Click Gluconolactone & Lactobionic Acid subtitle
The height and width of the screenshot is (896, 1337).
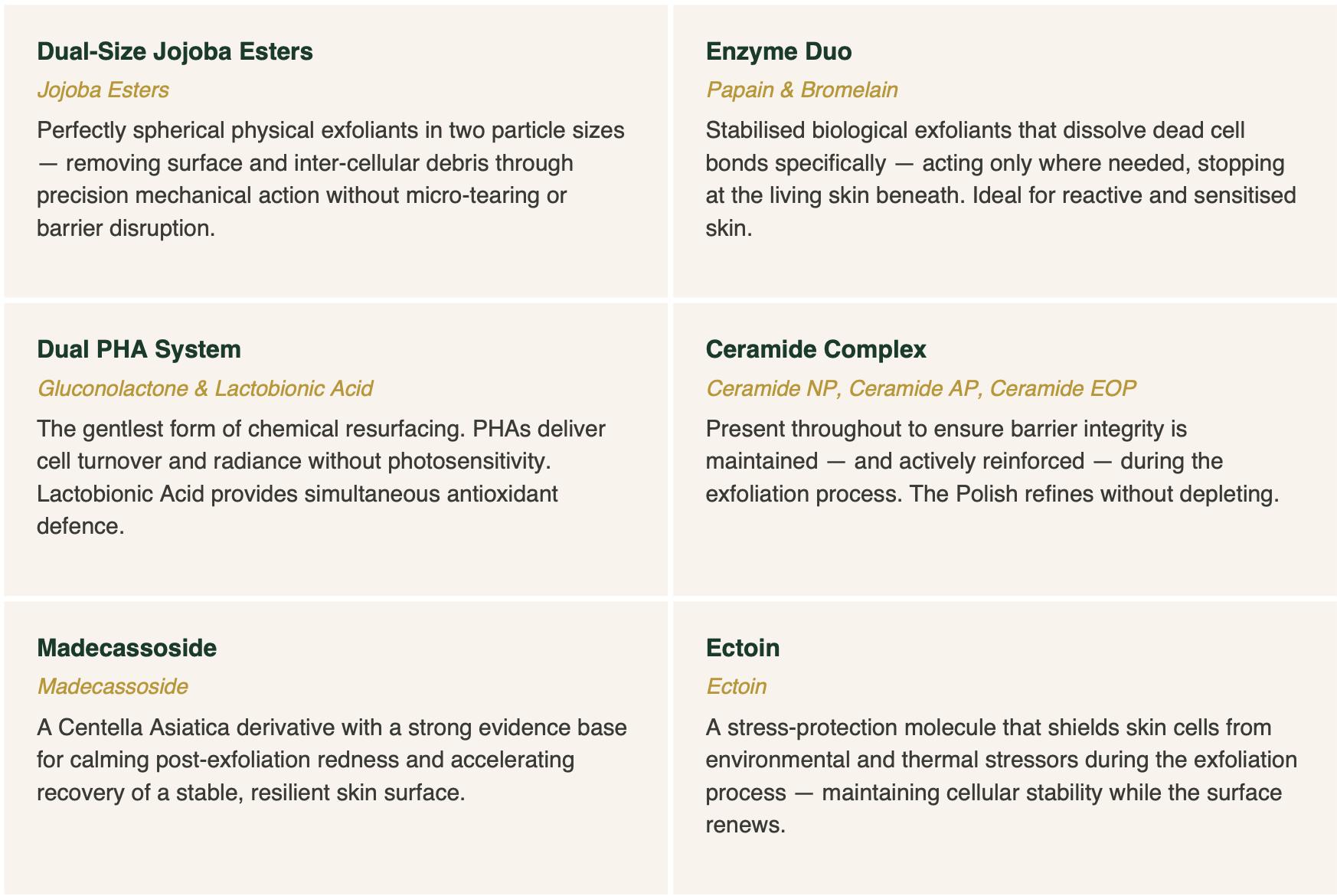(204, 389)
